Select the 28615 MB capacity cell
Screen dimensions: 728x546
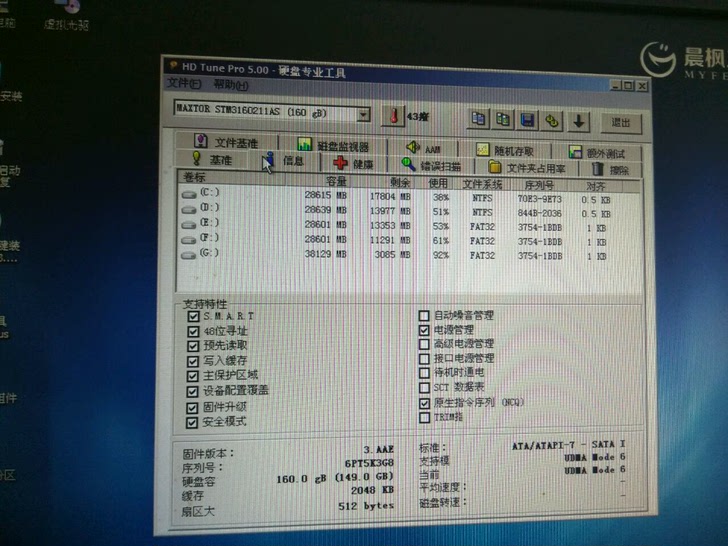pyautogui.click(x=325, y=195)
